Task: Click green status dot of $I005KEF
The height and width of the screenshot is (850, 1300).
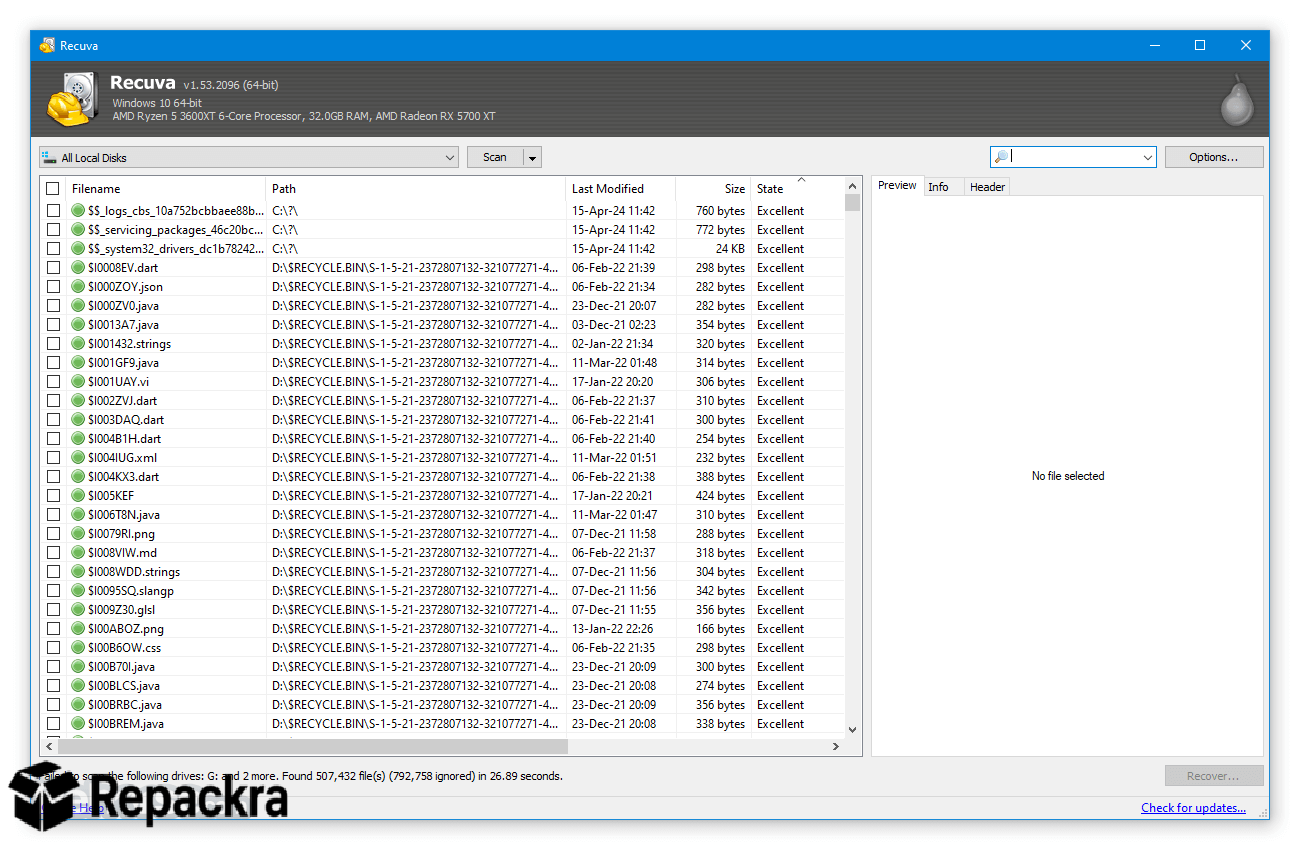Action: click(79, 496)
